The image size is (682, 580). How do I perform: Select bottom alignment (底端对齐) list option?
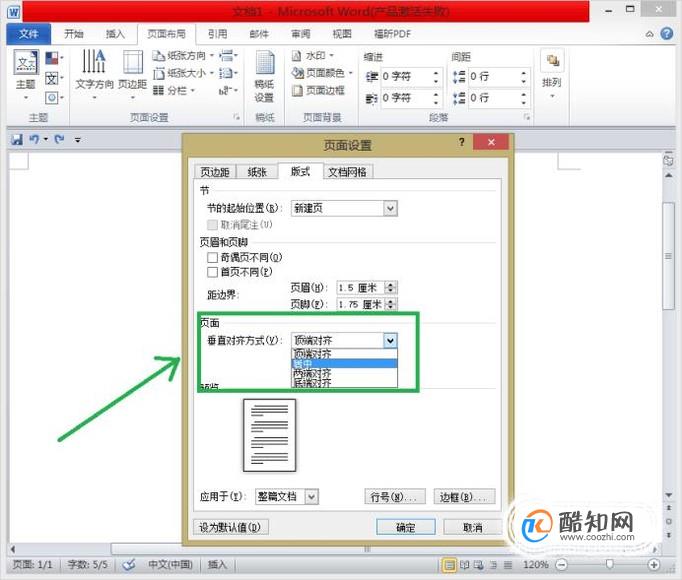click(x=344, y=383)
